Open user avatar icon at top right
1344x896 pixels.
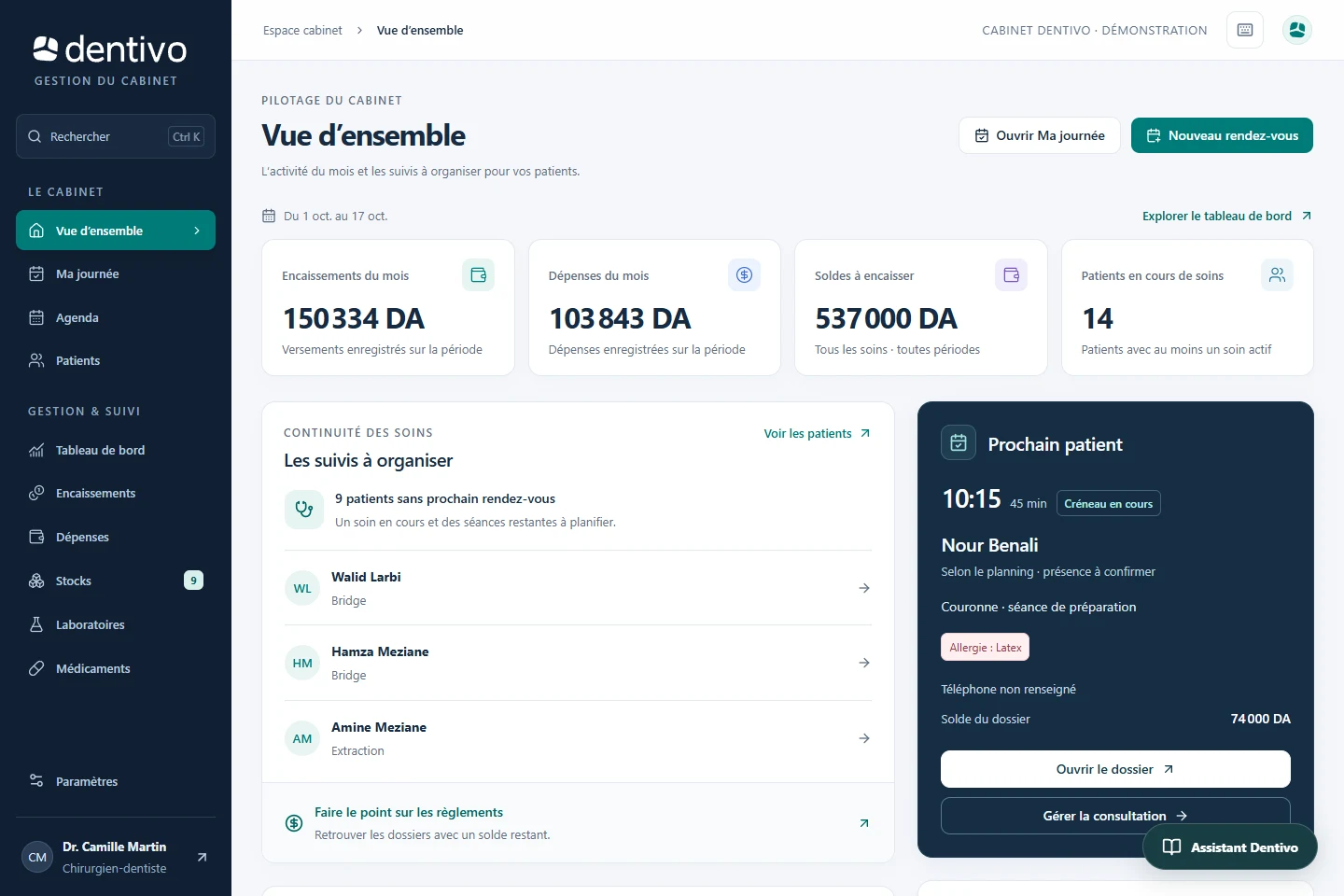(x=1297, y=30)
